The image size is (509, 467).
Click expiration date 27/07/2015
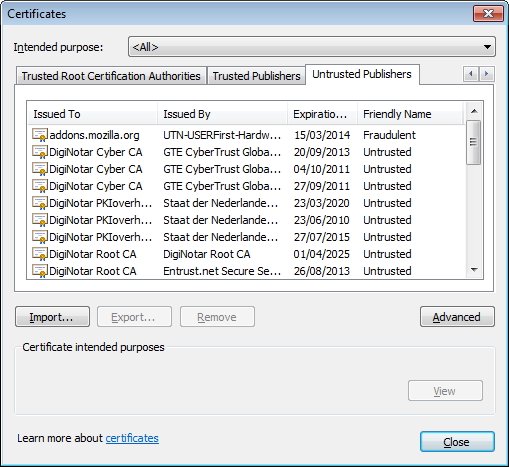click(322, 237)
